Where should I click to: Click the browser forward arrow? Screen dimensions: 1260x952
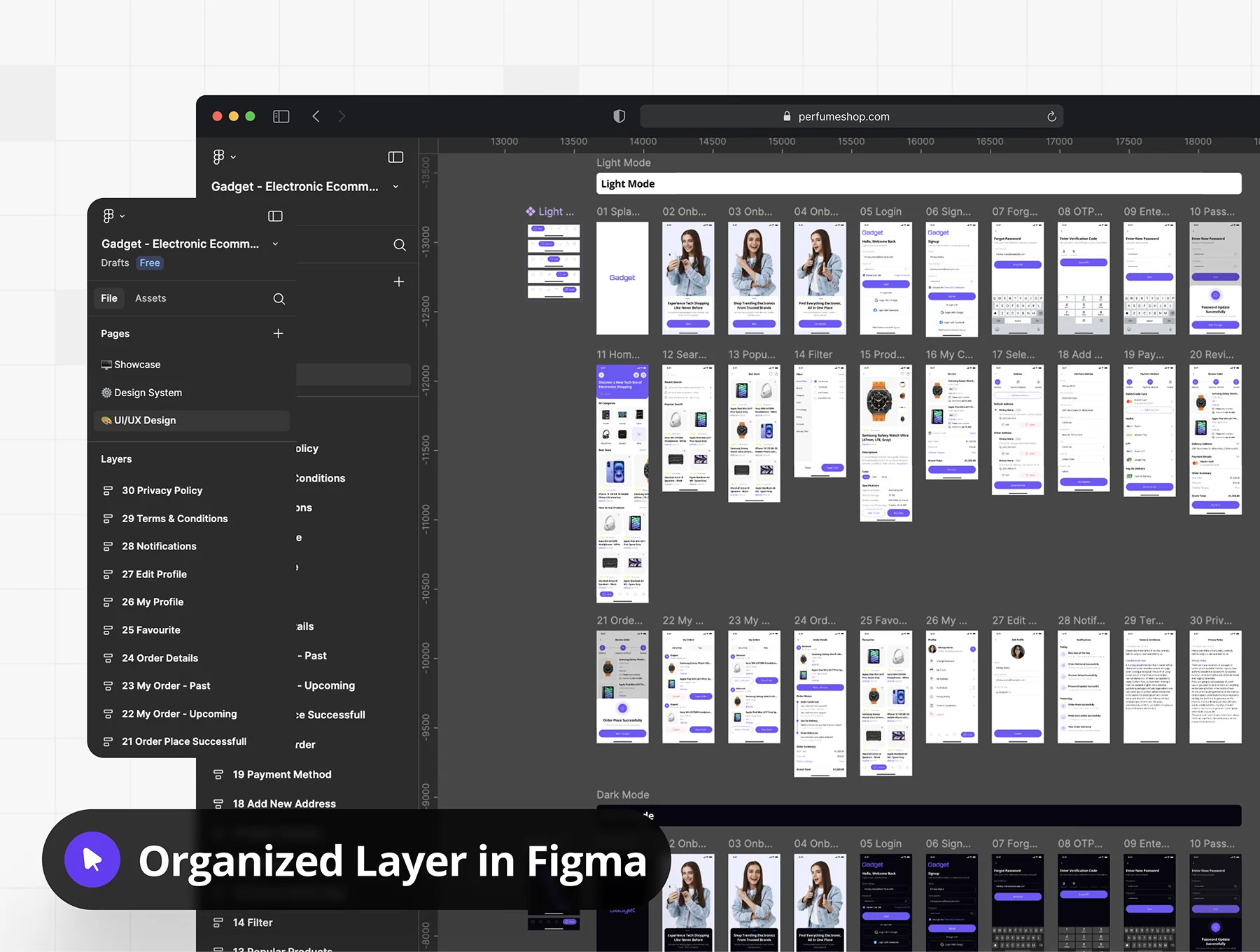pos(342,116)
